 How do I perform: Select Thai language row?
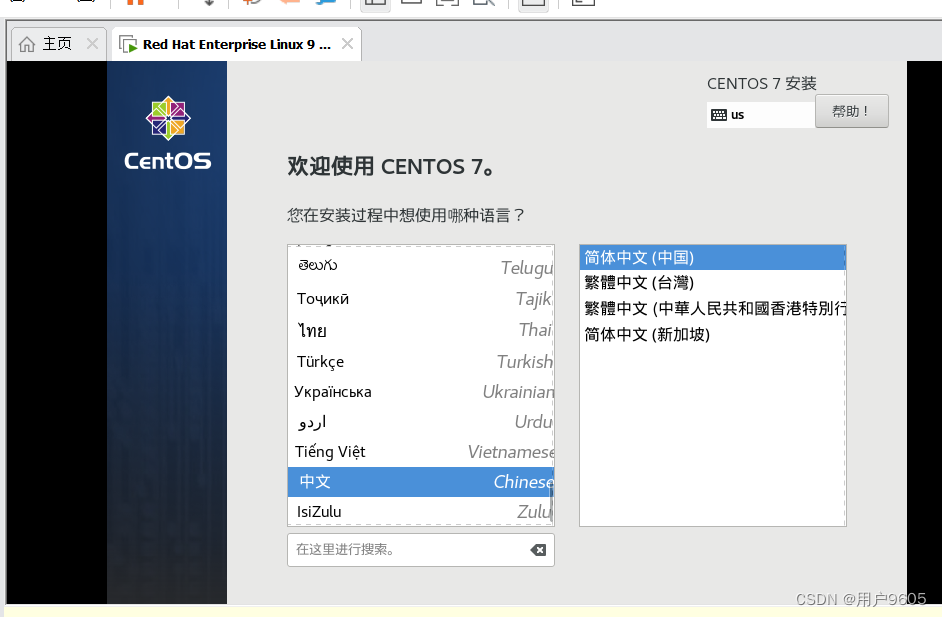click(x=421, y=330)
